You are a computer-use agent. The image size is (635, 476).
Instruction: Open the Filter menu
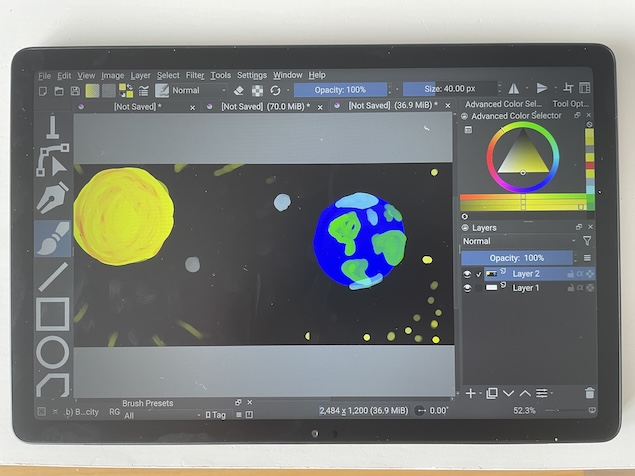(195, 75)
